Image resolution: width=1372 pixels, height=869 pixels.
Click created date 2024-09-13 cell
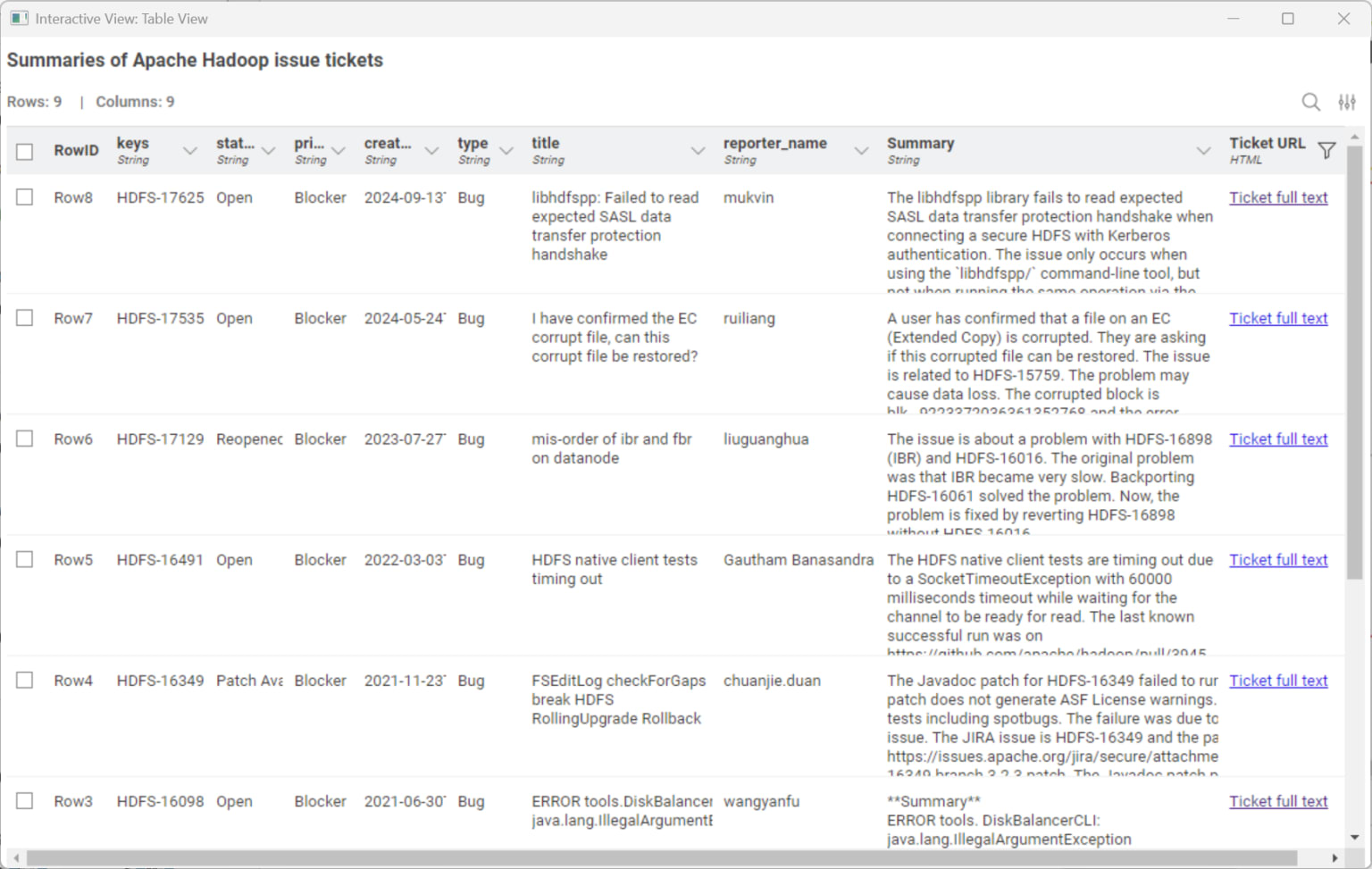point(405,197)
